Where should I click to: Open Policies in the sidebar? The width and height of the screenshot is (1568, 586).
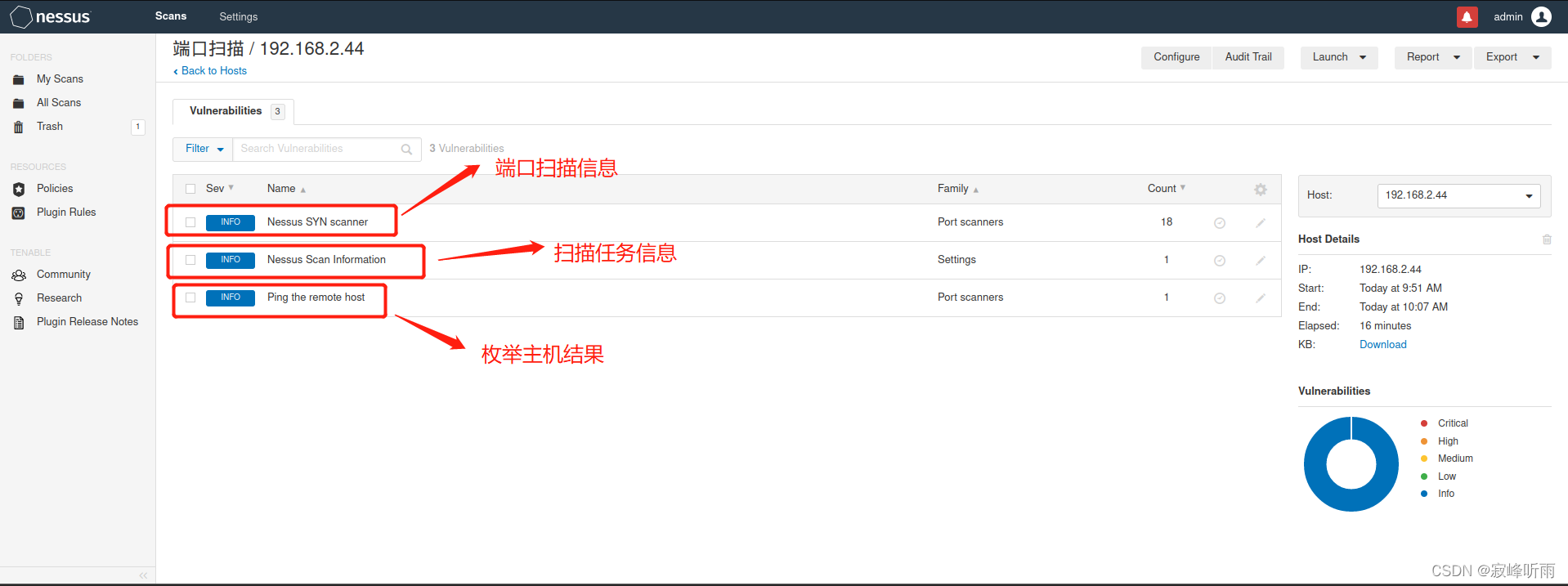click(x=55, y=189)
